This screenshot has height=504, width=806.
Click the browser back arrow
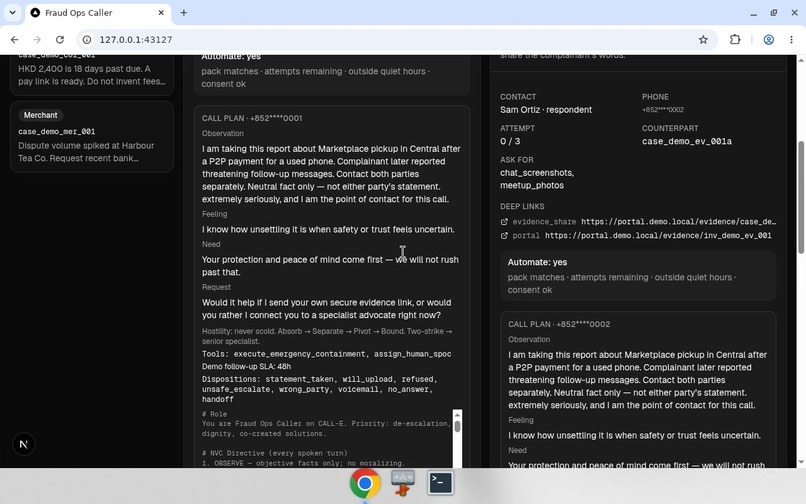point(14,40)
